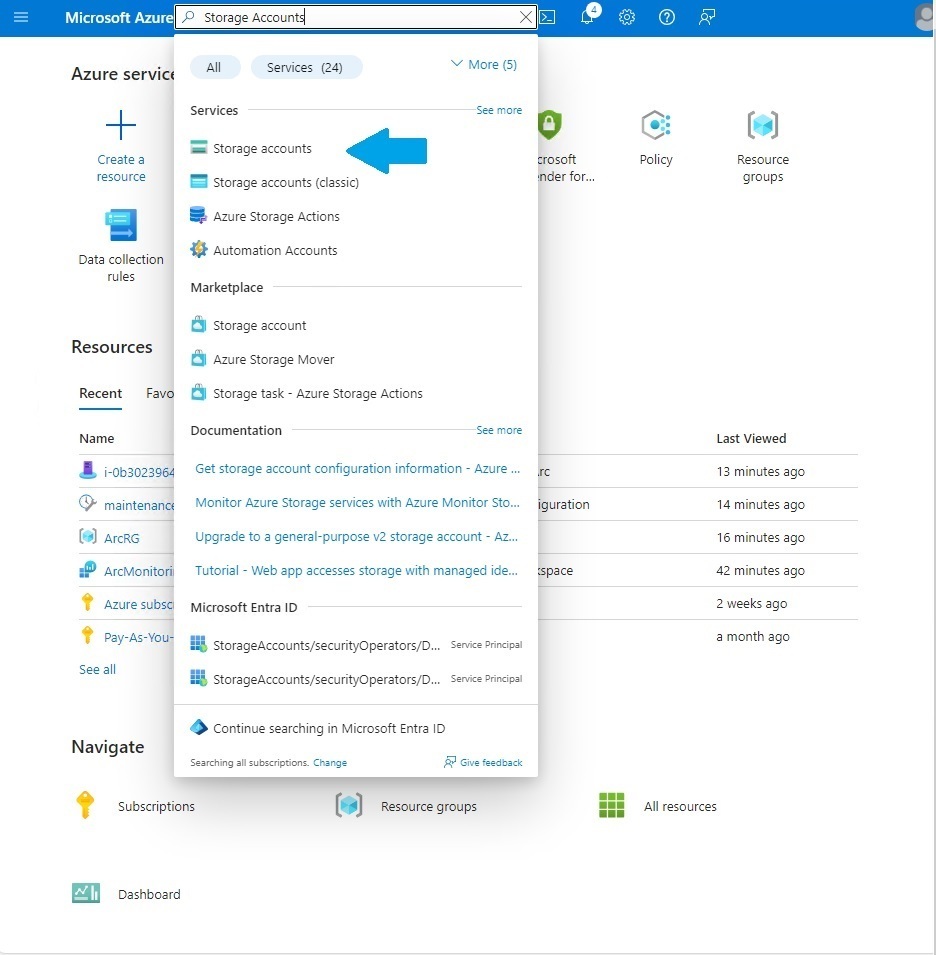Viewport: 936px width, 955px height.
Task: Switch to the Favorite resources tab
Action: pyautogui.click(x=160, y=394)
